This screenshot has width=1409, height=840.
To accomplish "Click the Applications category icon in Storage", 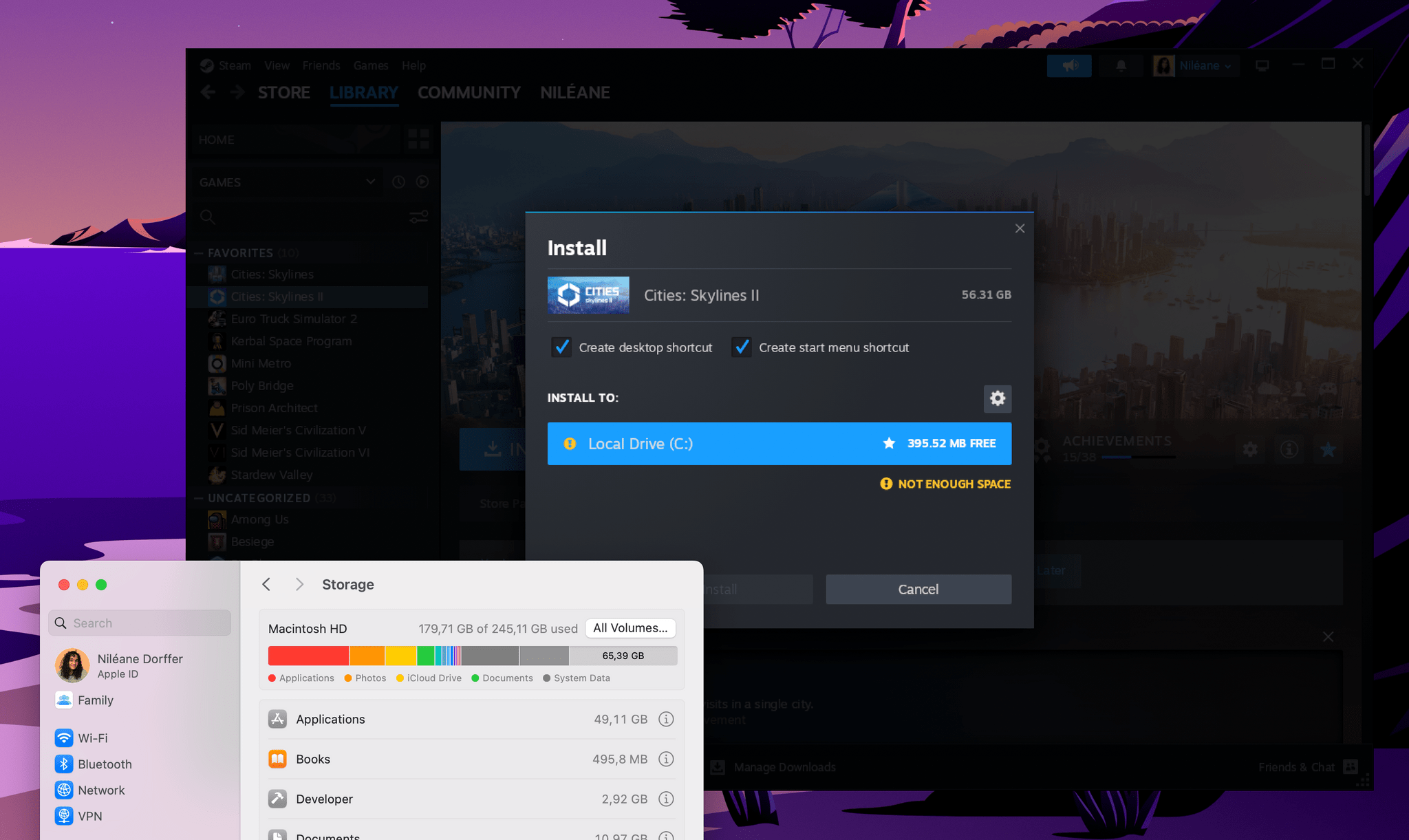I will tap(278, 718).
